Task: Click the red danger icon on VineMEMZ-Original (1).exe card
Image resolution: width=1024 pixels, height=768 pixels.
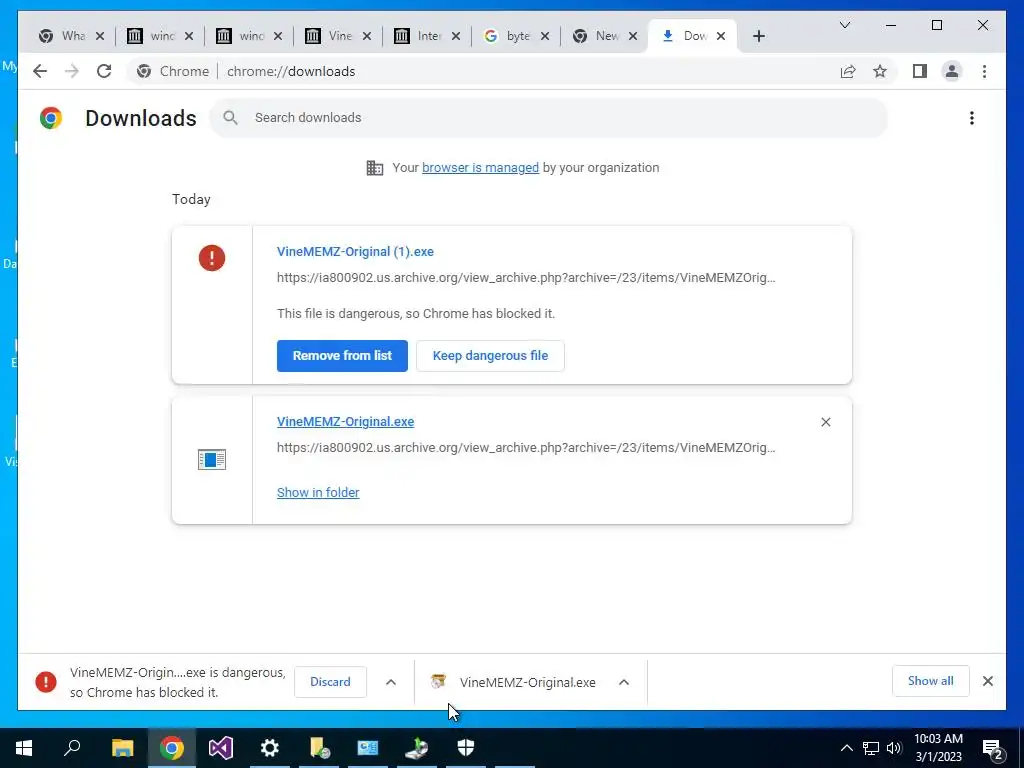Action: tap(212, 258)
